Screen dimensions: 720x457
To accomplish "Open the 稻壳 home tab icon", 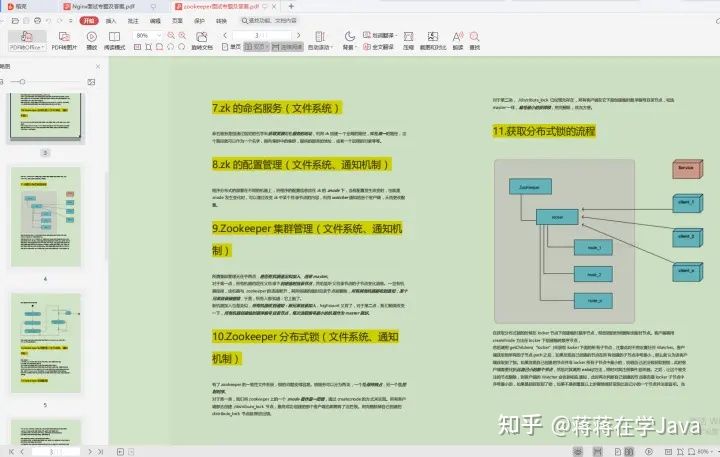I will tap(17, 6).
